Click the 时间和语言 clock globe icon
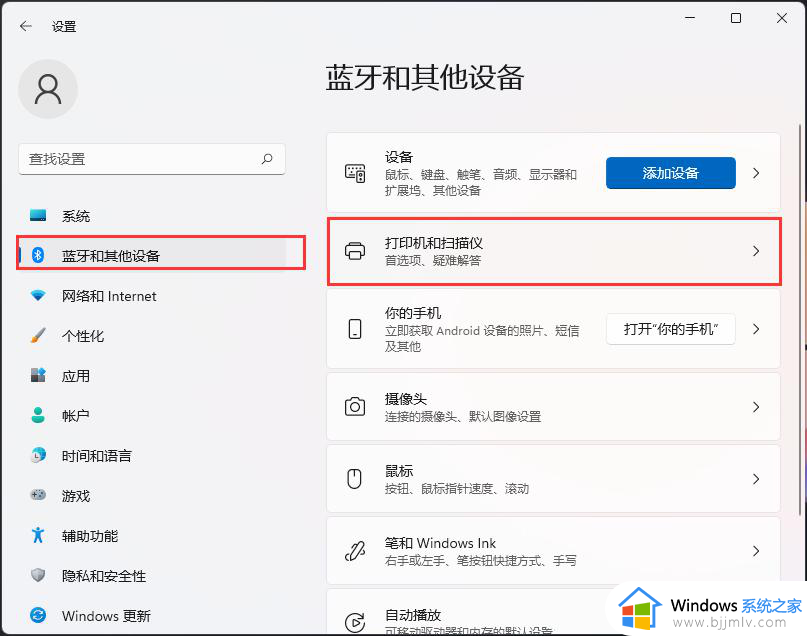The height and width of the screenshot is (636, 807). (x=38, y=455)
